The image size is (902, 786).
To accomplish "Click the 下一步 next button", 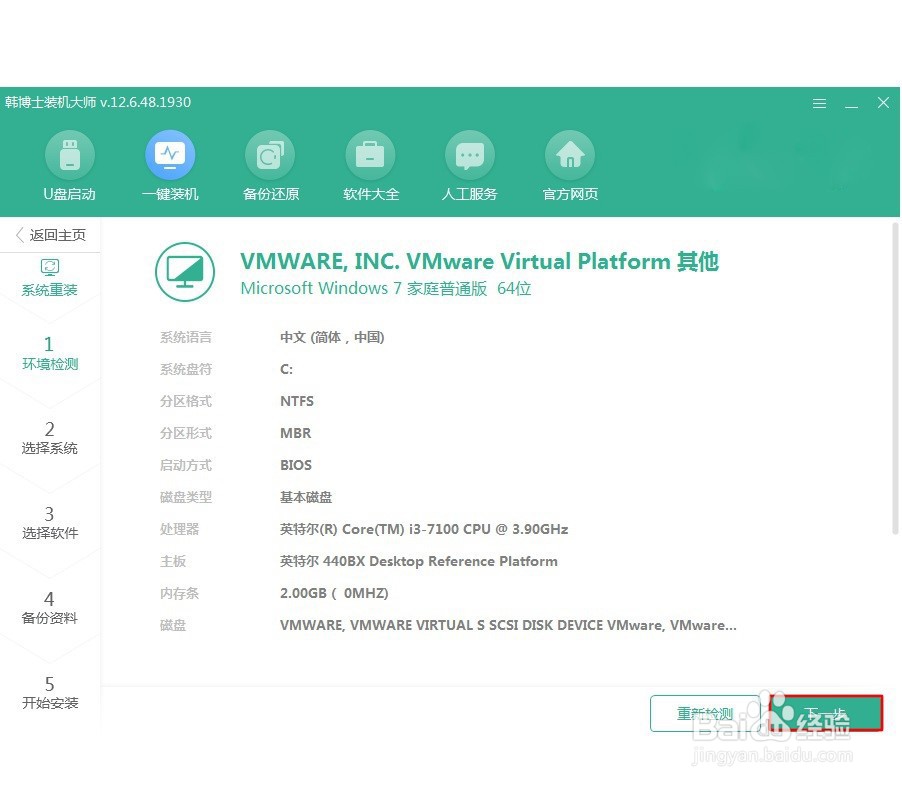I will coord(826,713).
